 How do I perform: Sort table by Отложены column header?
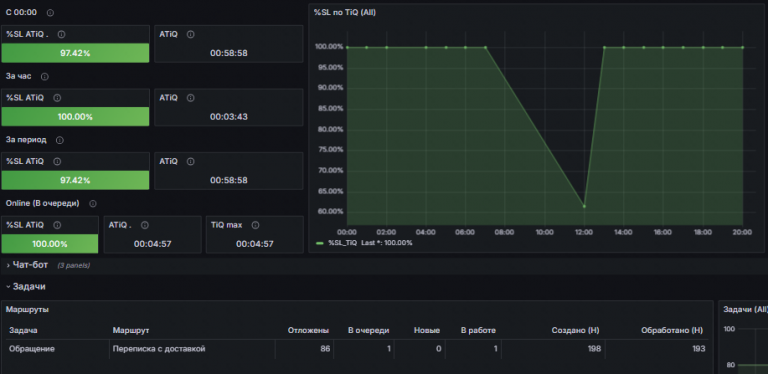[309, 330]
